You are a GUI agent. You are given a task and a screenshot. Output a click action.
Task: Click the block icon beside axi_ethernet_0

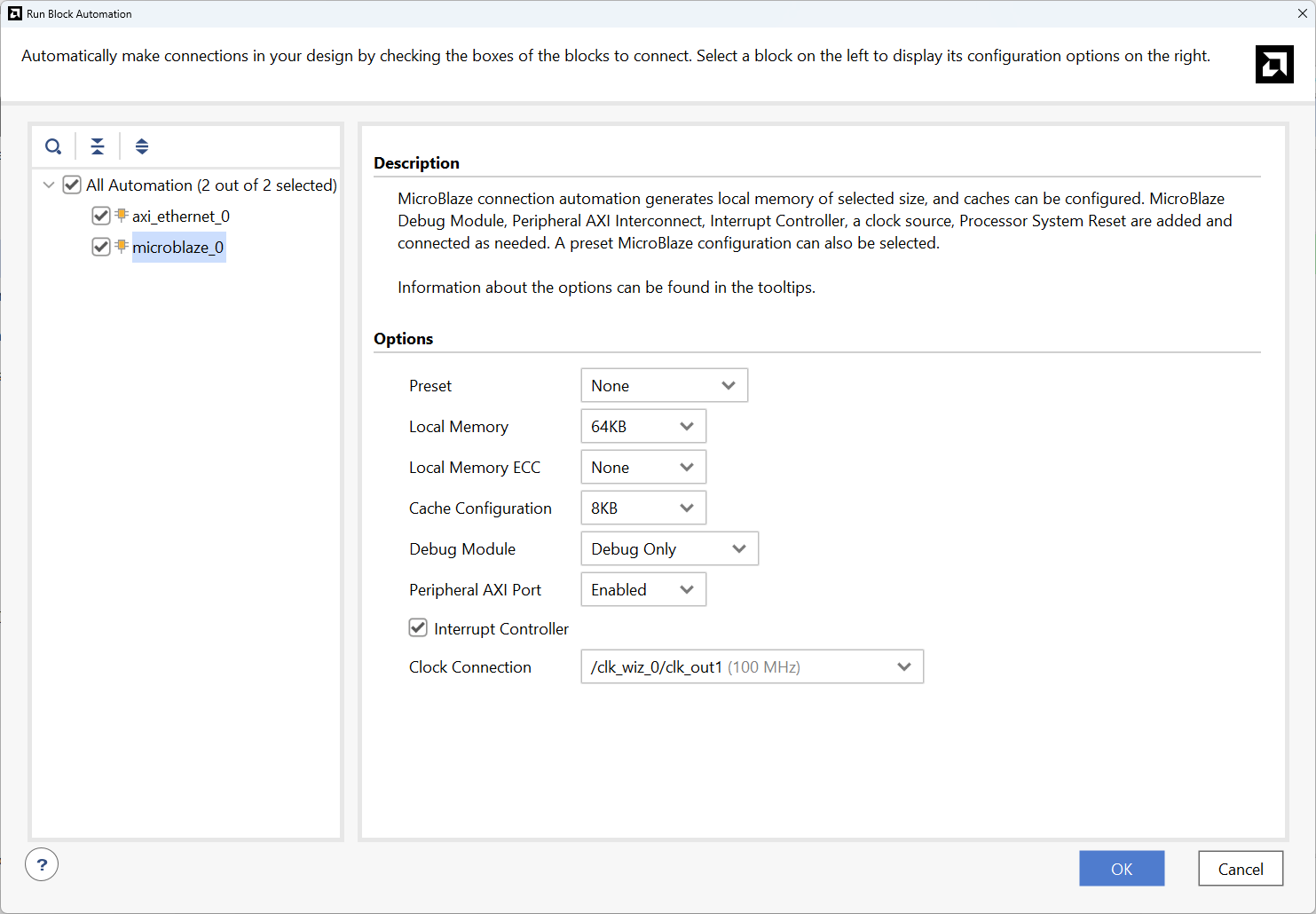122,216
